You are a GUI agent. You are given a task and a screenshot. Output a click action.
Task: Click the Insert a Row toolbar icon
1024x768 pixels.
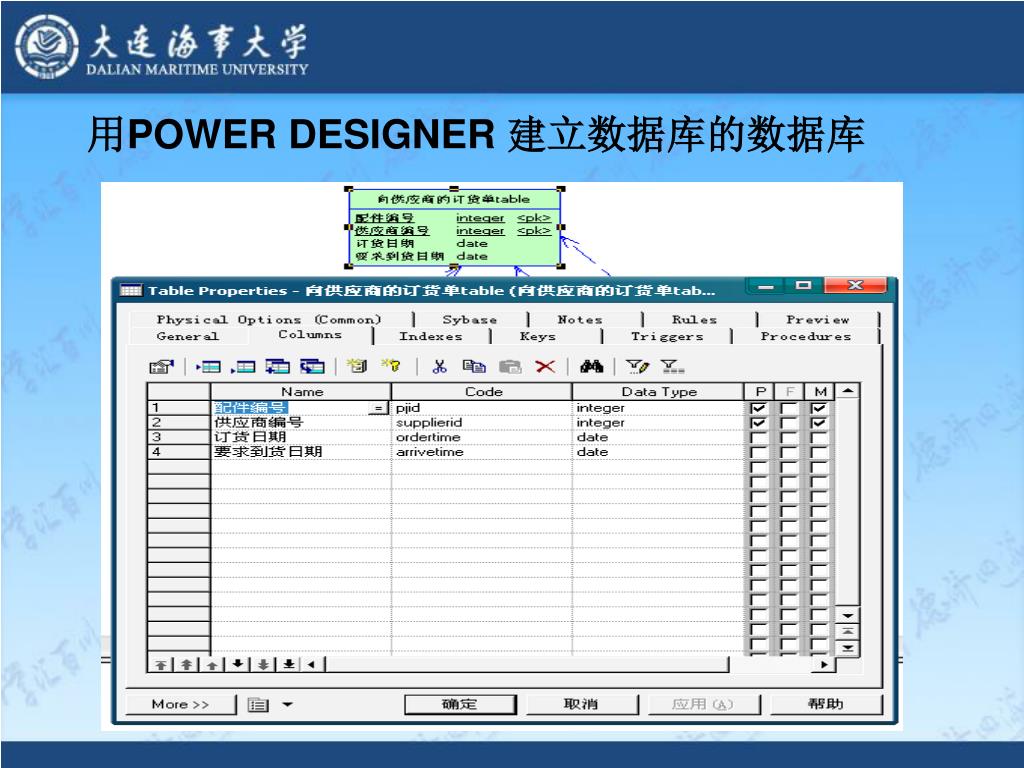click(x=208, y=367)
